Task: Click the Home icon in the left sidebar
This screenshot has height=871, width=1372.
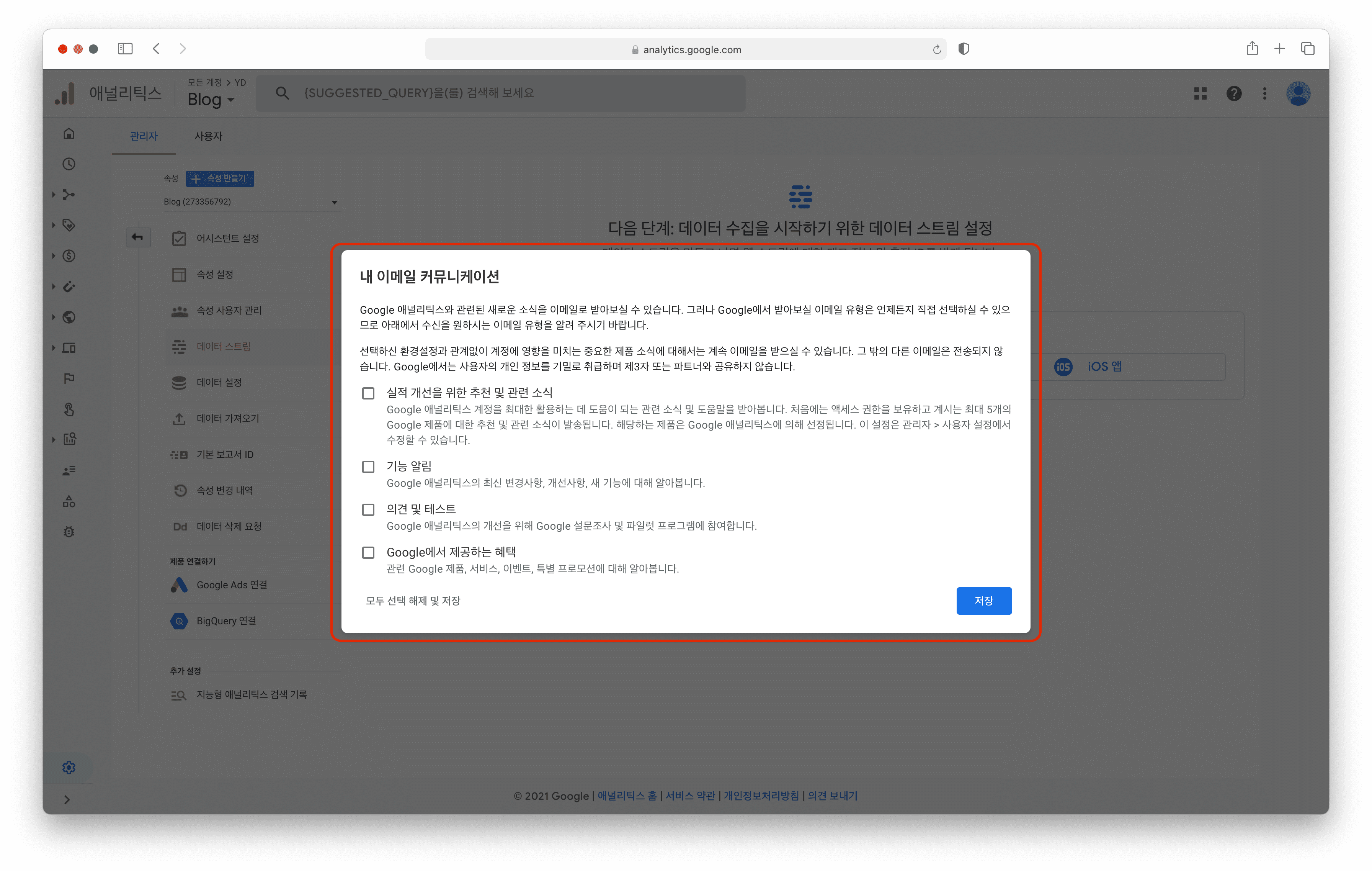Action: coord(69,133)
